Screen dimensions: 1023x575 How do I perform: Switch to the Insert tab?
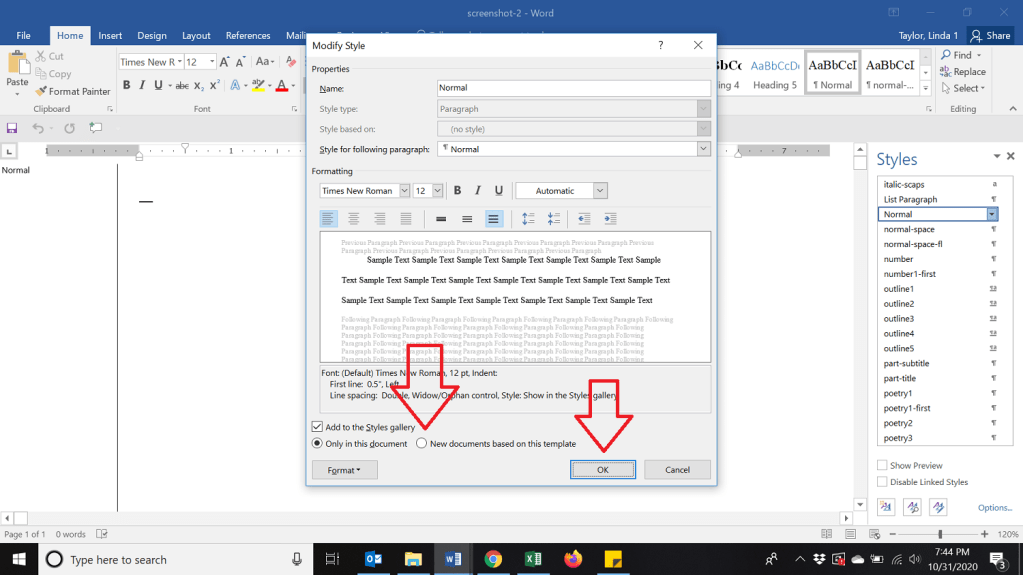tap(110, 36)
